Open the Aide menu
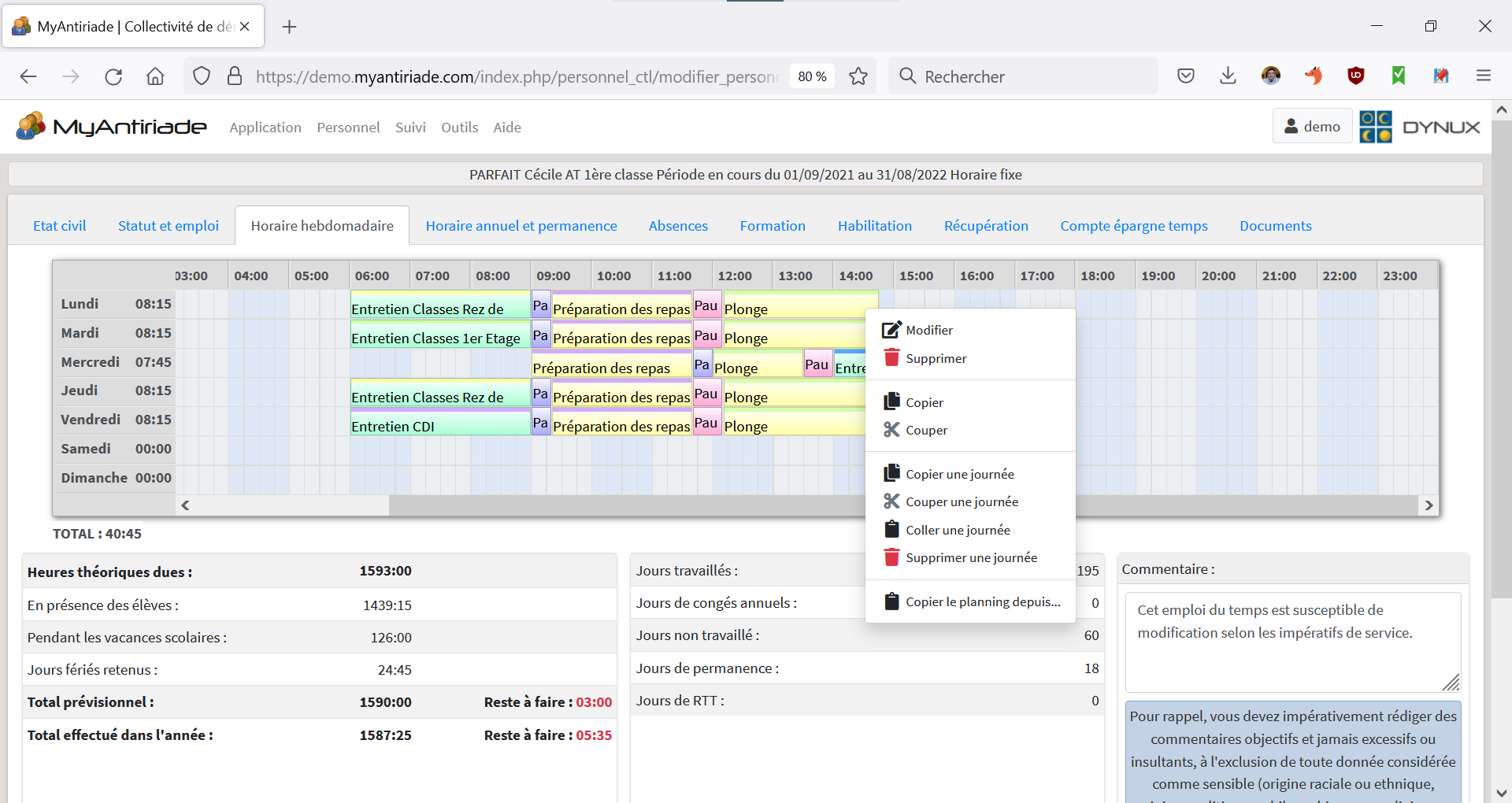1512x803 pixels. click(x=507, y=128)
